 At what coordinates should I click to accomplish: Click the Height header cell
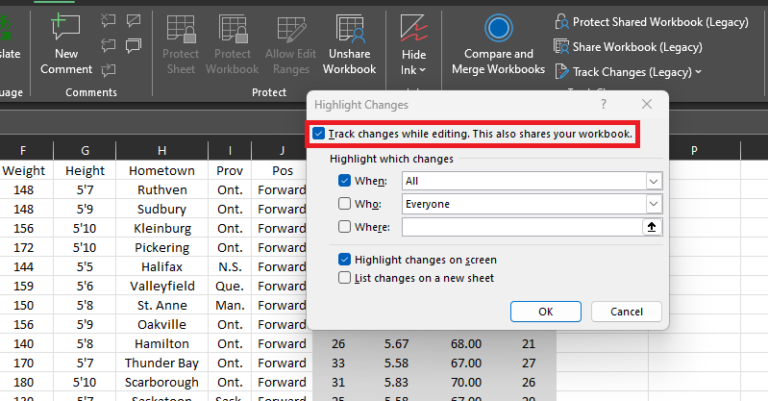click(85, 170)
